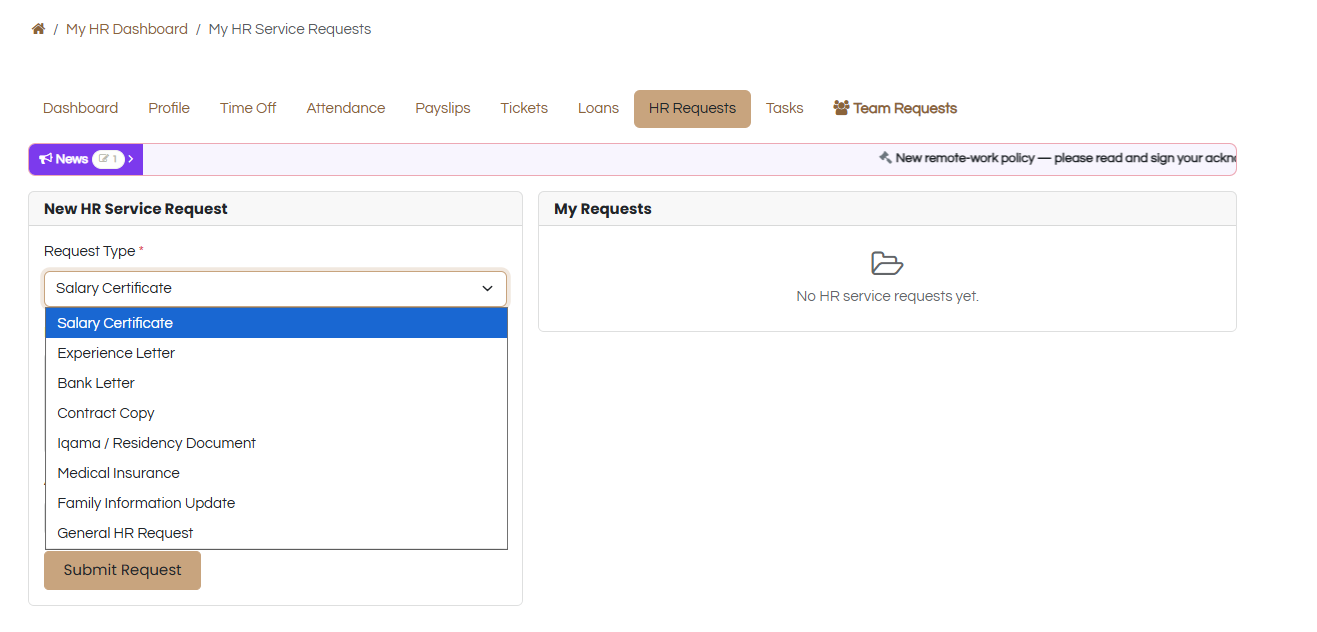1317x632 pixels.
Task: Click the News count badge showing 1
Action: [x=108, y=159]
